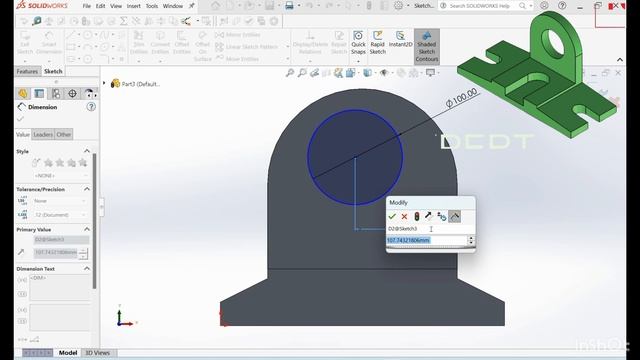Click the DimXpertManager crosshair tab icon
This screenshot has width=640, height=360.
coord(72,93)
